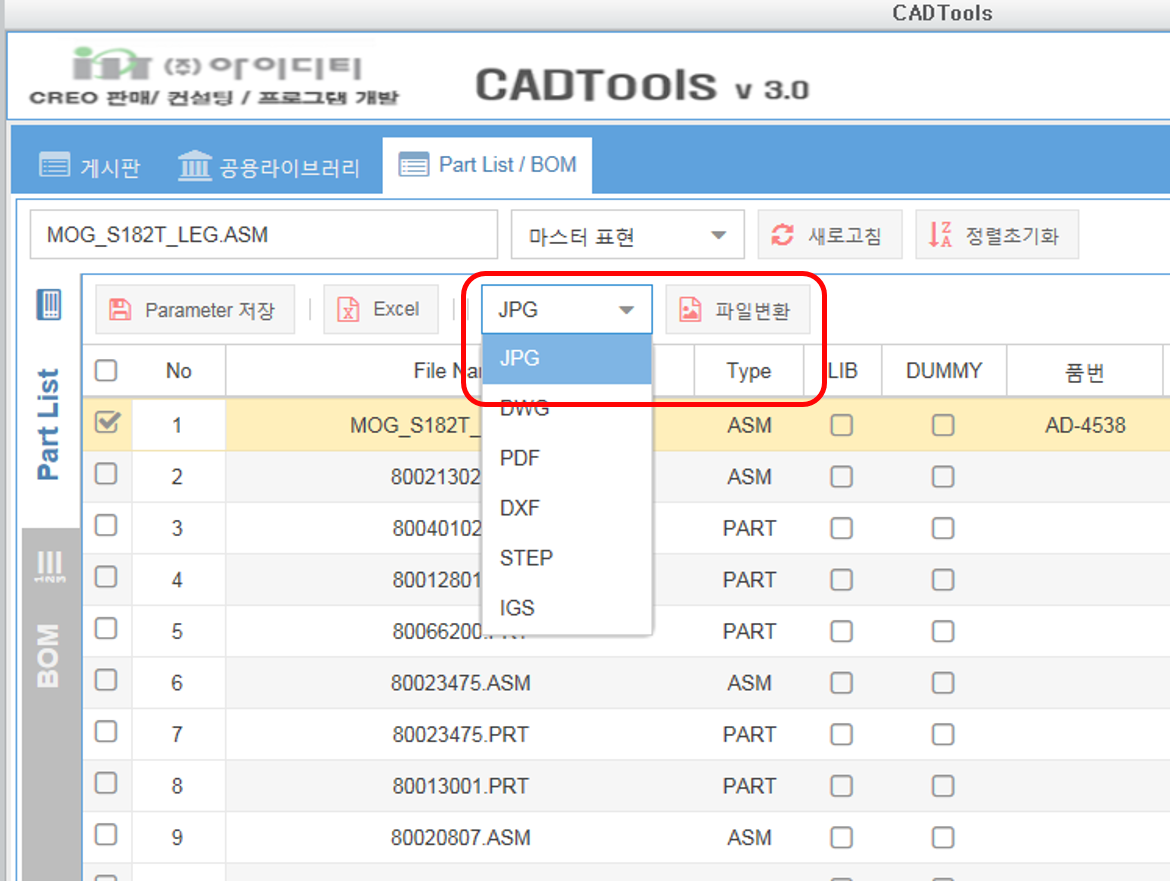The image size is (1170, 881).
Task: Click the 파일변환 button
Action: 738,309
